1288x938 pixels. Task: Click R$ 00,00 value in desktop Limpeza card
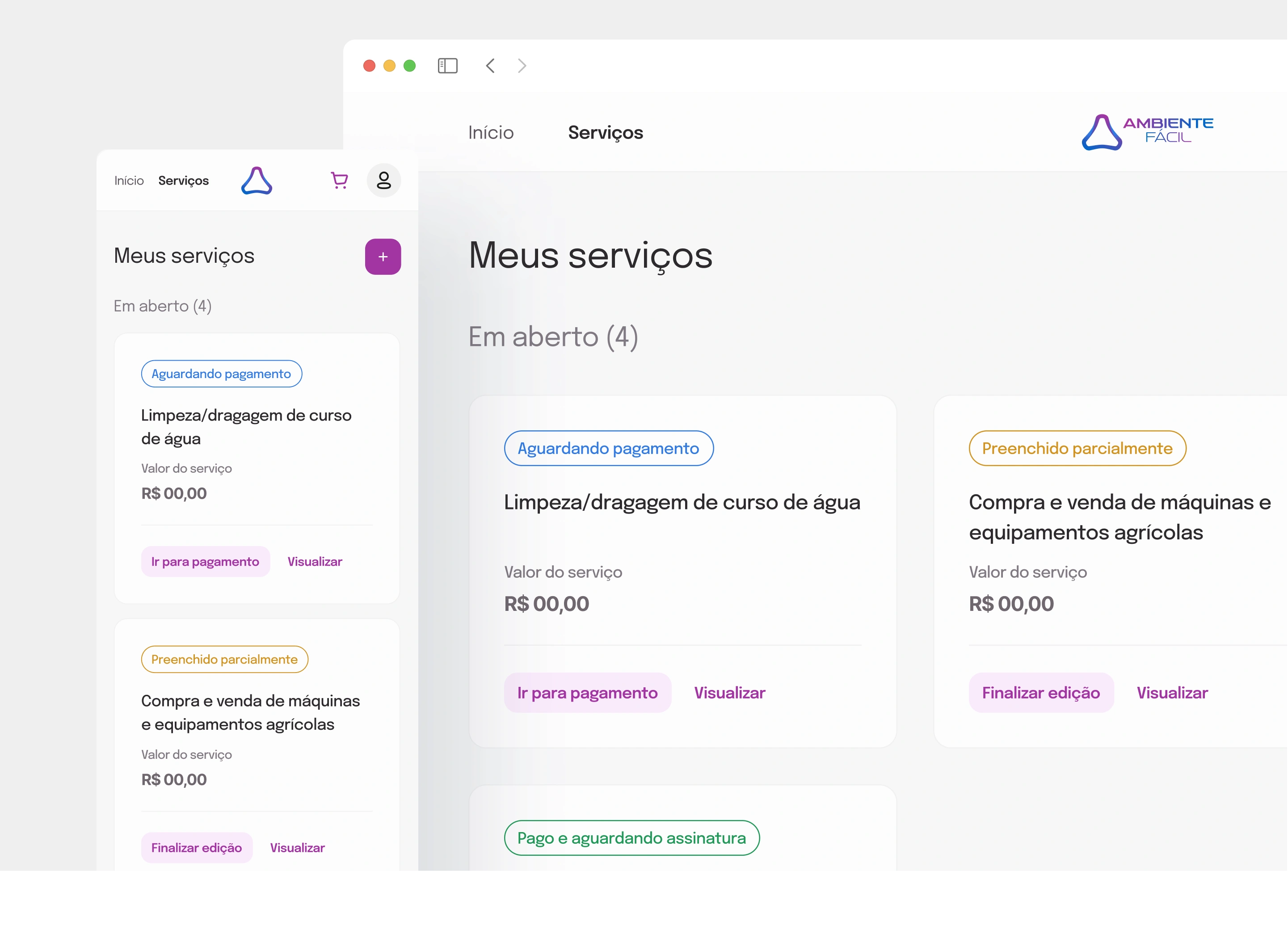(547, 604)
